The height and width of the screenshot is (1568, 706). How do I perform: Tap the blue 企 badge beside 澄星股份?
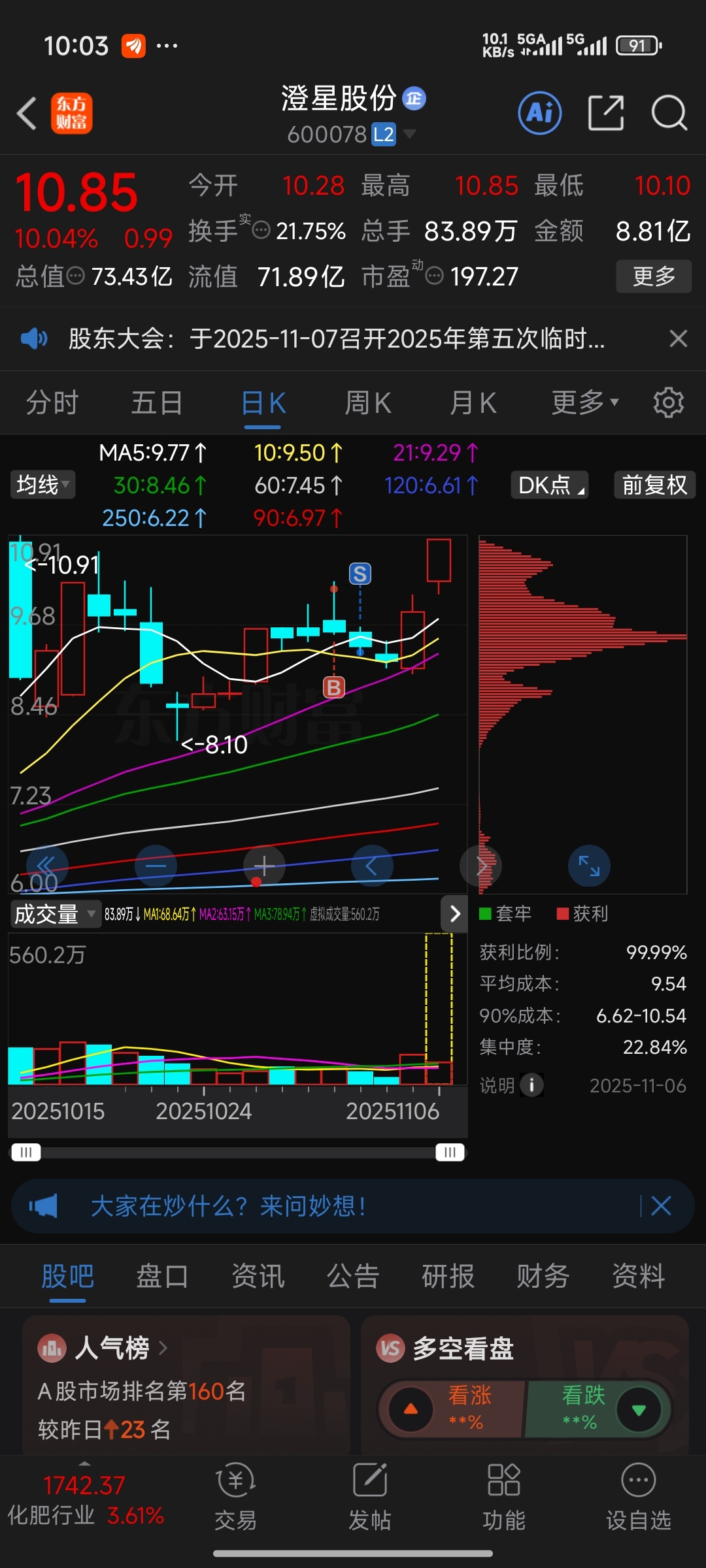click(x=414, y=99)
